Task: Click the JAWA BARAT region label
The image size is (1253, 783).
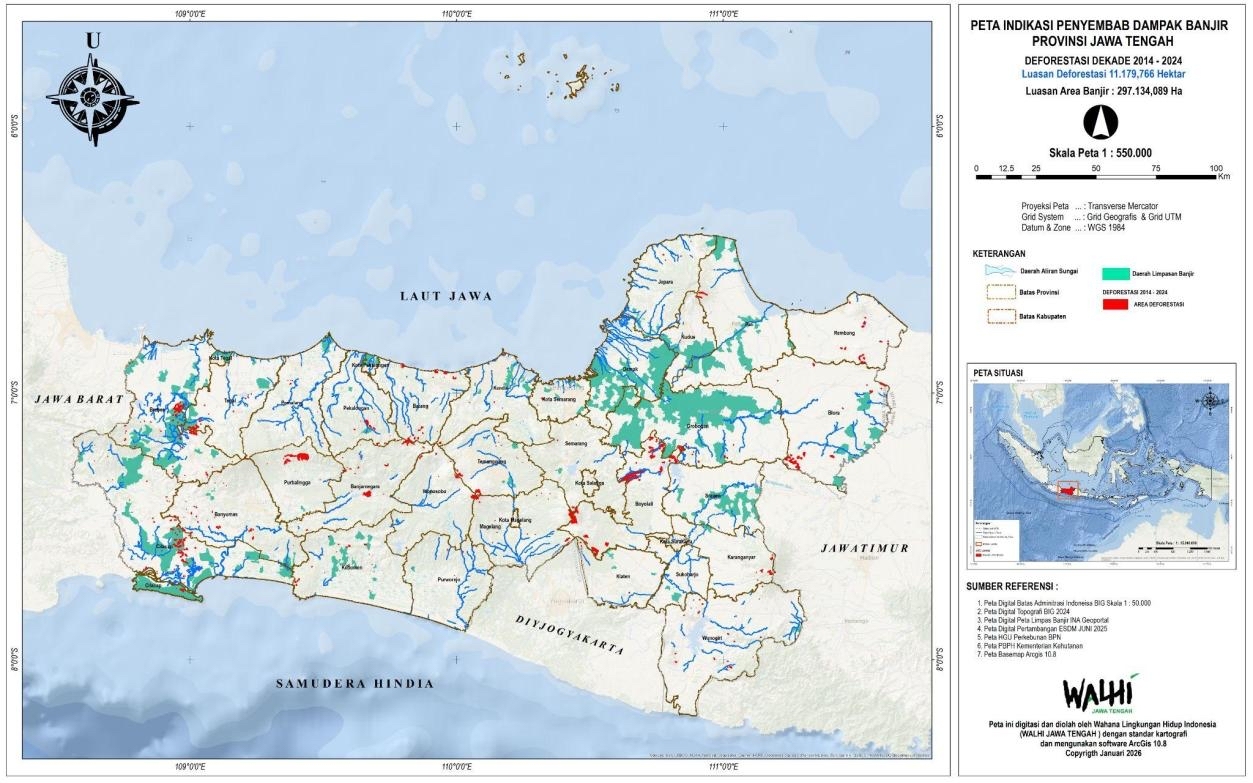Action: coord(78,399)
